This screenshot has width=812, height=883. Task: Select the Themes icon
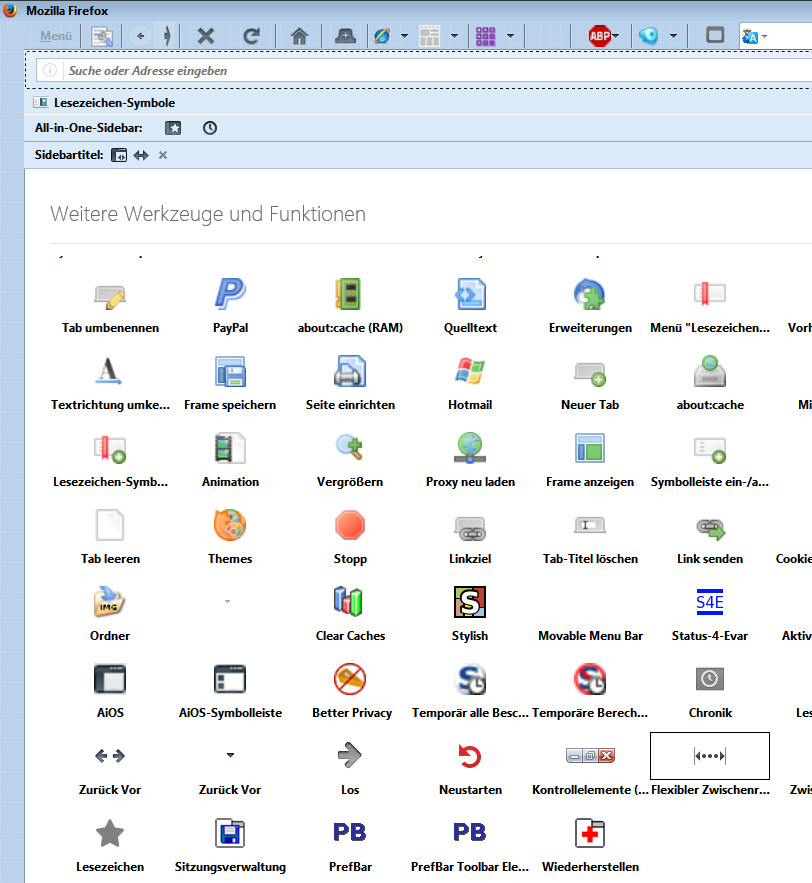click(230, 524)
